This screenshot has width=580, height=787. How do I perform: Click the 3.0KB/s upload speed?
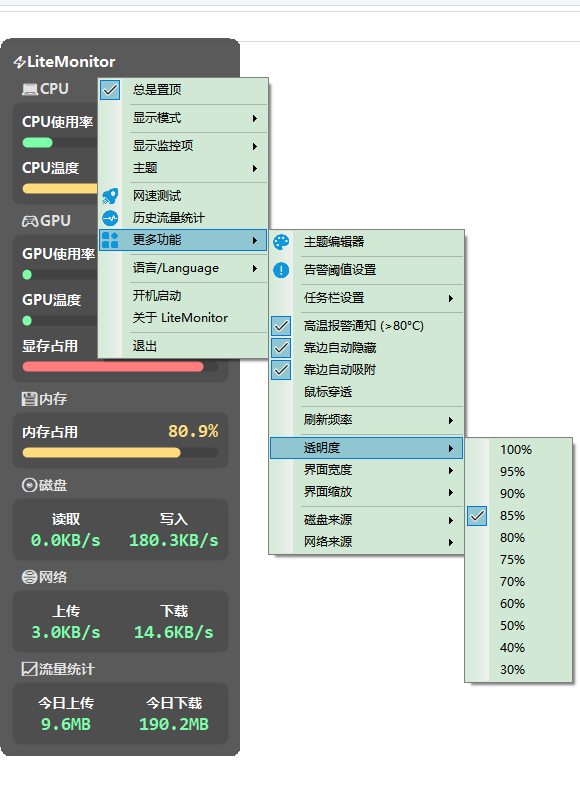click(66, 632)
